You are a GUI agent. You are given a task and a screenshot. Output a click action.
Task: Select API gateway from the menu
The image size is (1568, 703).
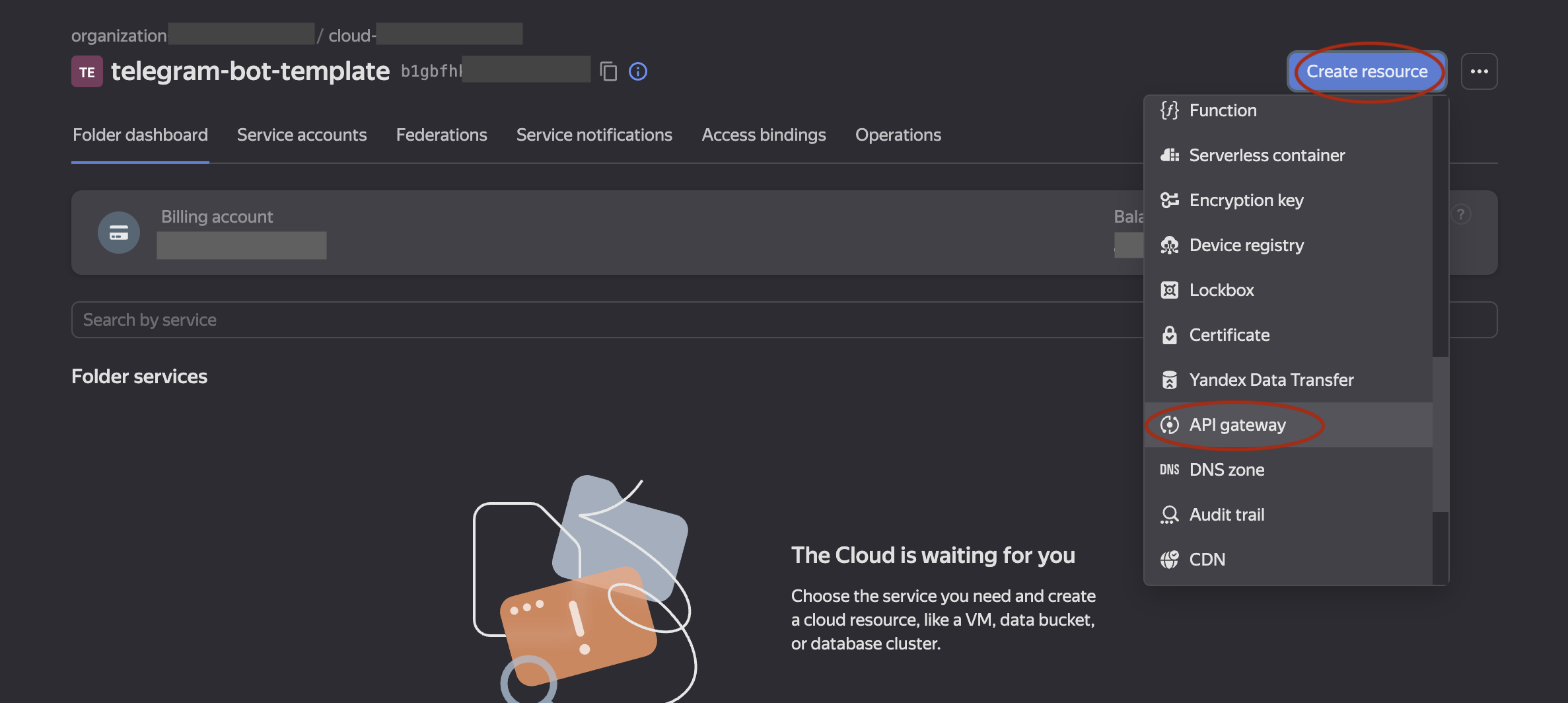(x=1288, y=425)
